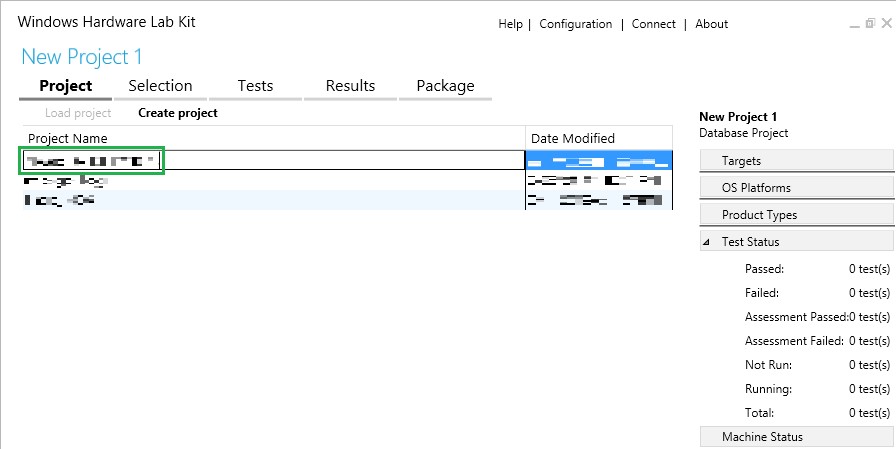Close the Hardware Lab Kit window
The width and height of the screenshot is (896, 449).
coord(886,23)
